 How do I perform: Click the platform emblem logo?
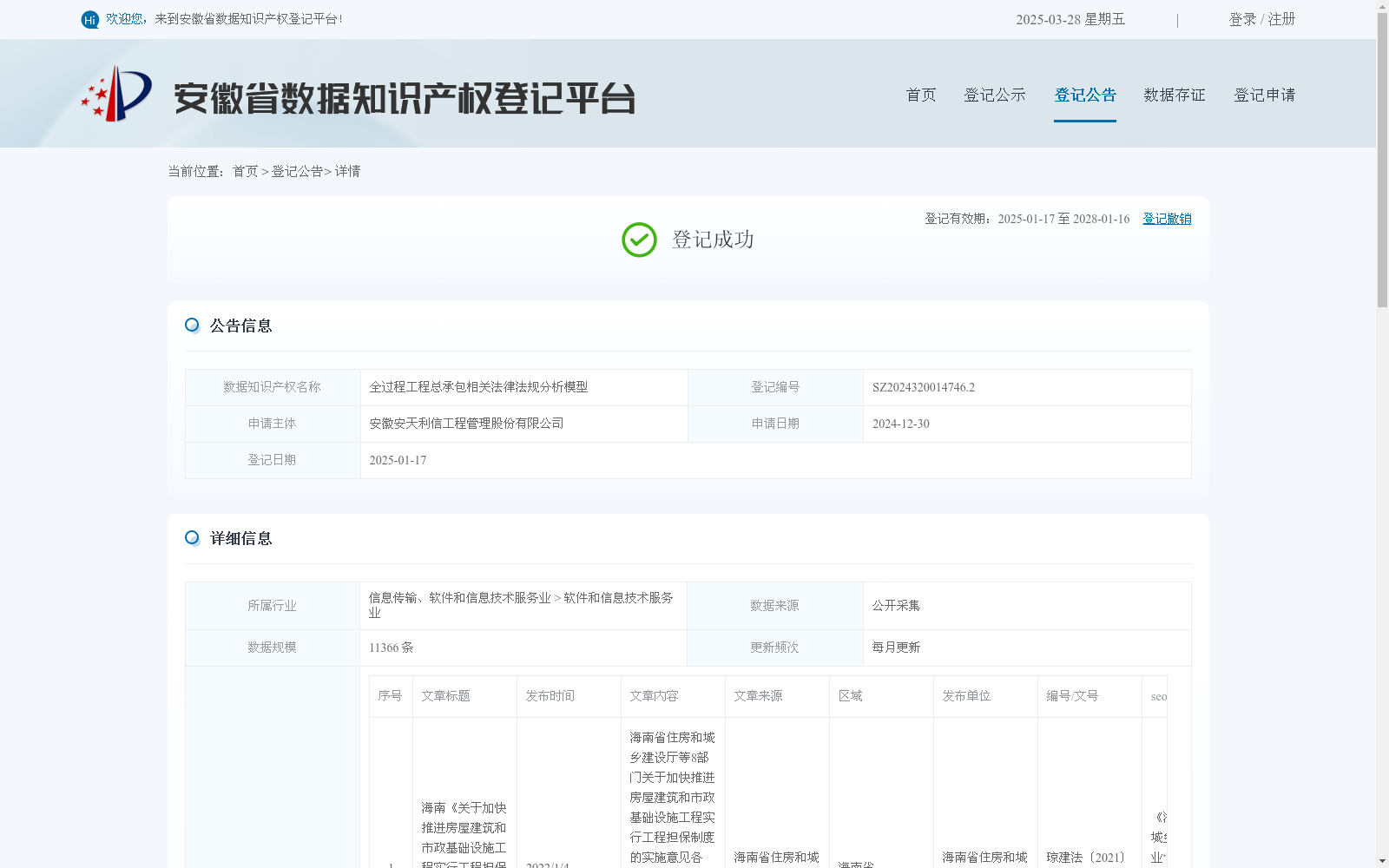[116, 94]
